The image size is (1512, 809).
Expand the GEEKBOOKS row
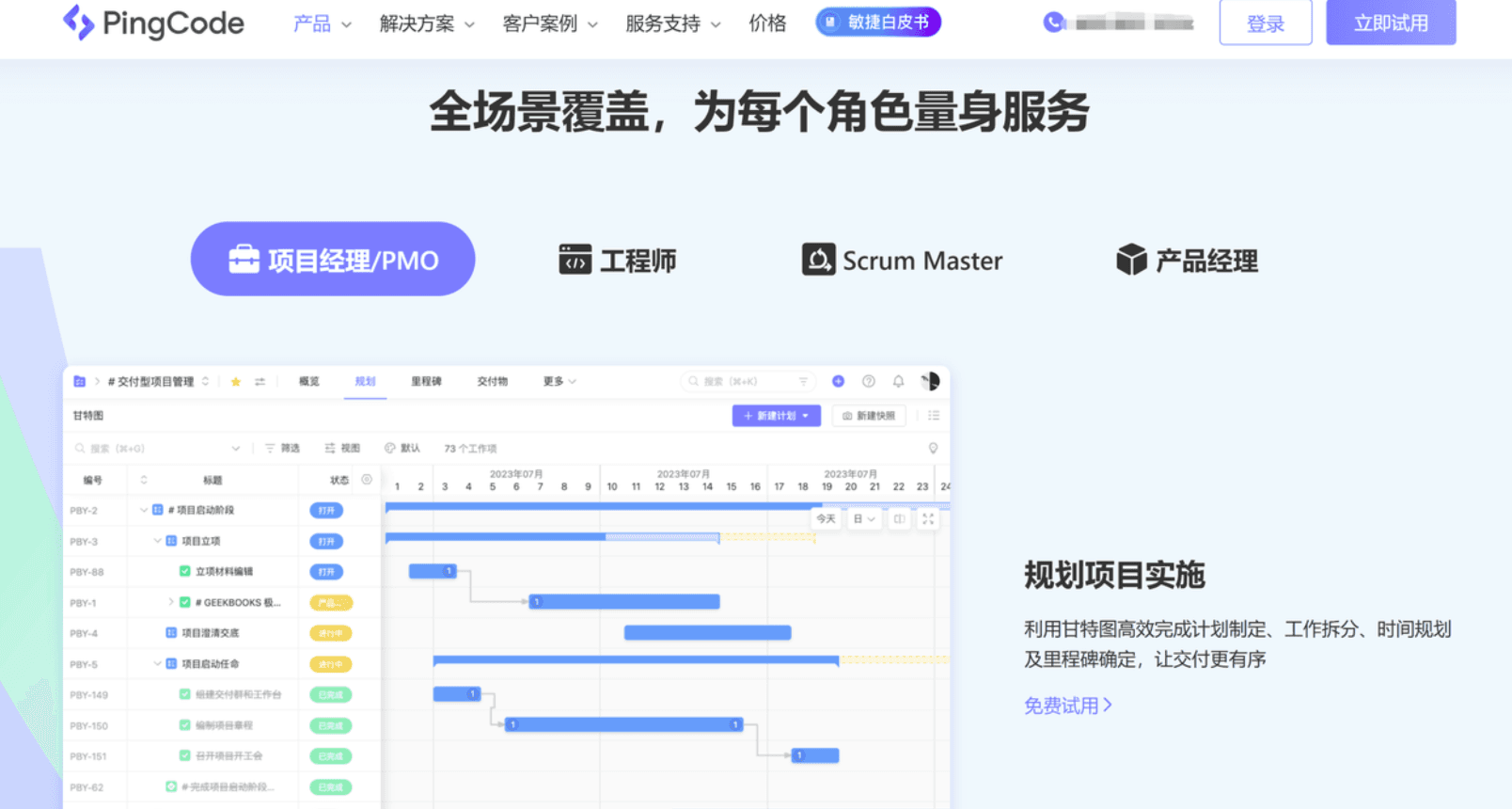[x=170, y=602]
